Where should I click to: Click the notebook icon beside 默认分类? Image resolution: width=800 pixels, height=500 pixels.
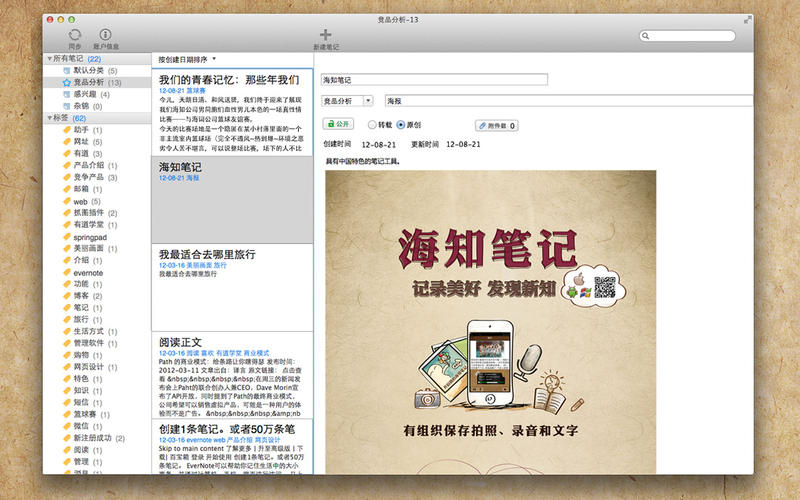[66, 70]
